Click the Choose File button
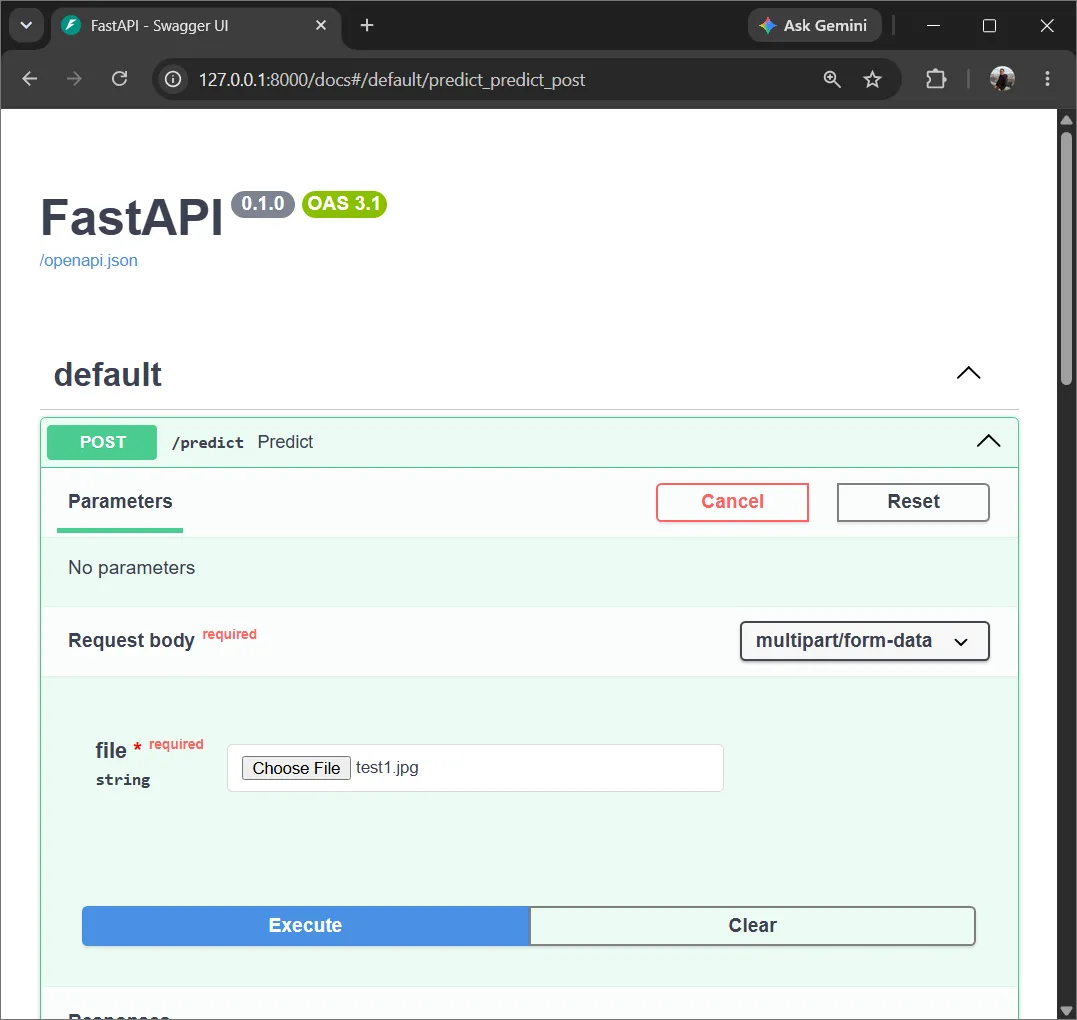 point(296,768)
